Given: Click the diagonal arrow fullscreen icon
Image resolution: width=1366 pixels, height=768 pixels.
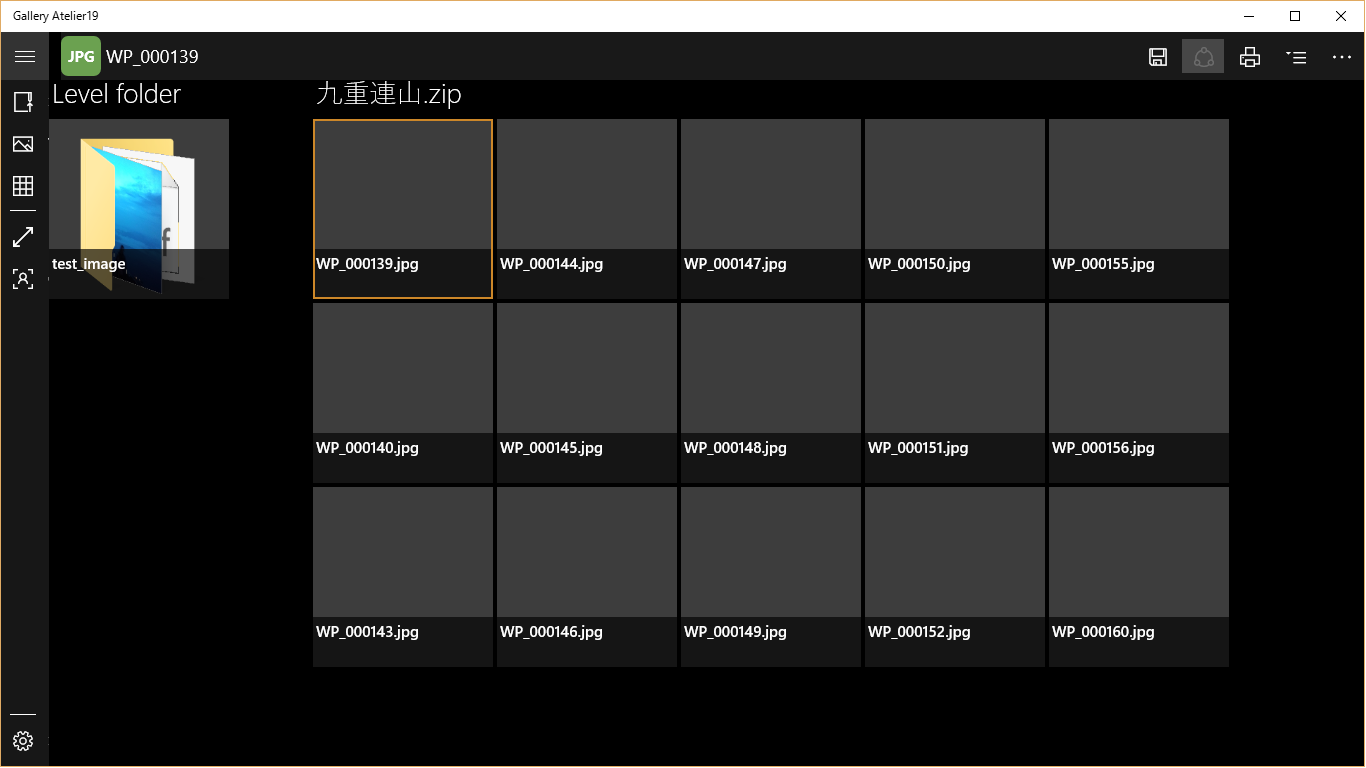Looking at the screenshot, I should [23, 237].
